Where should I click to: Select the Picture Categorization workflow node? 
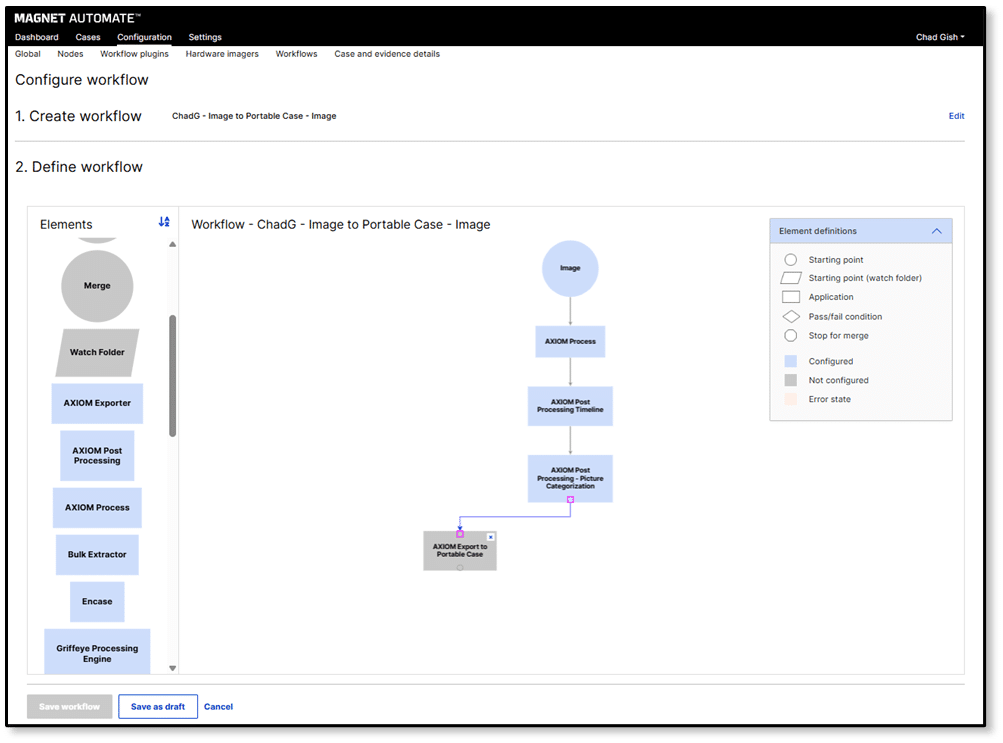click(x=570, y=478)
